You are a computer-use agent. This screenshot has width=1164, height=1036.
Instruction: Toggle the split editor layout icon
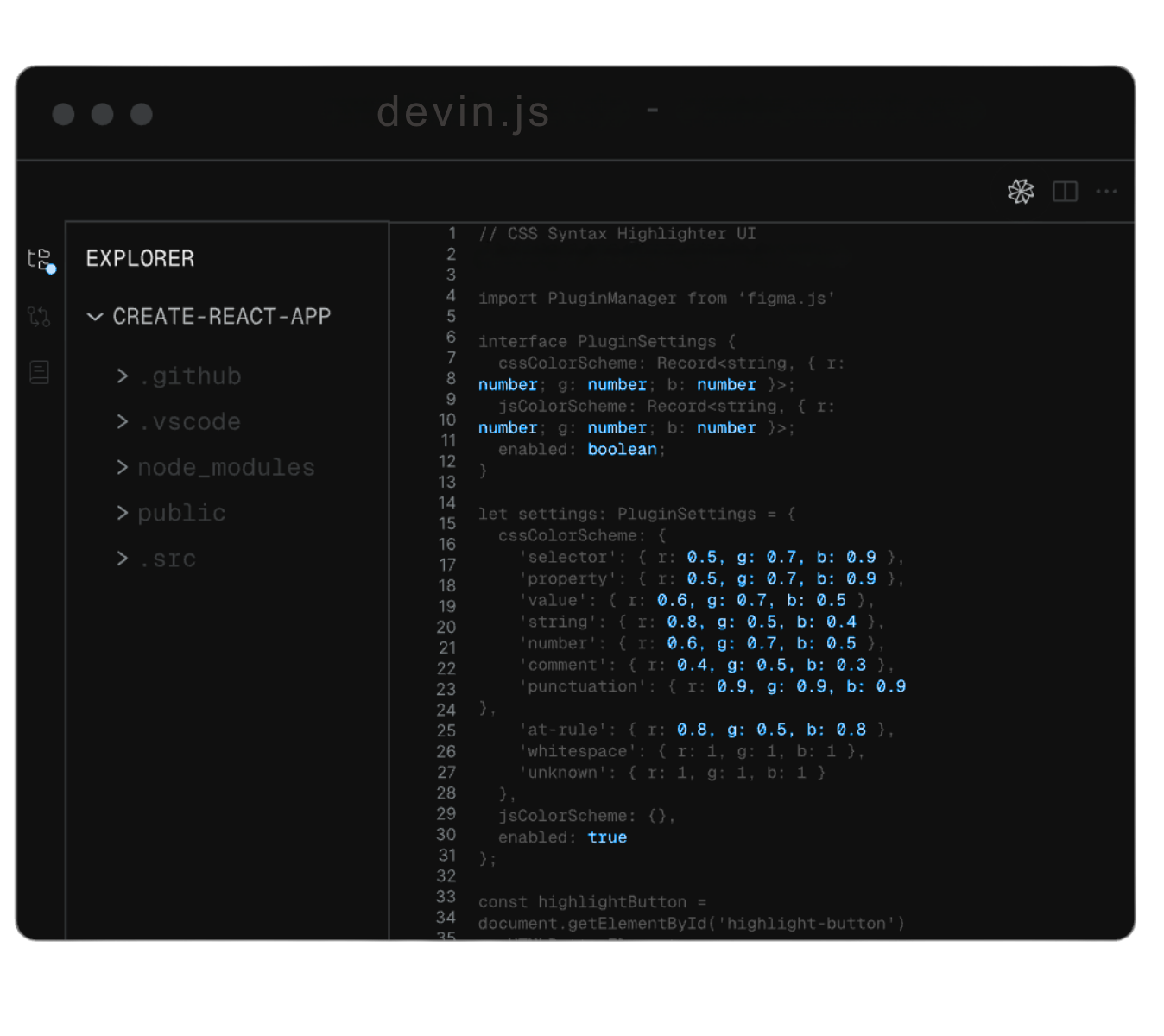tap(1065, 192)
